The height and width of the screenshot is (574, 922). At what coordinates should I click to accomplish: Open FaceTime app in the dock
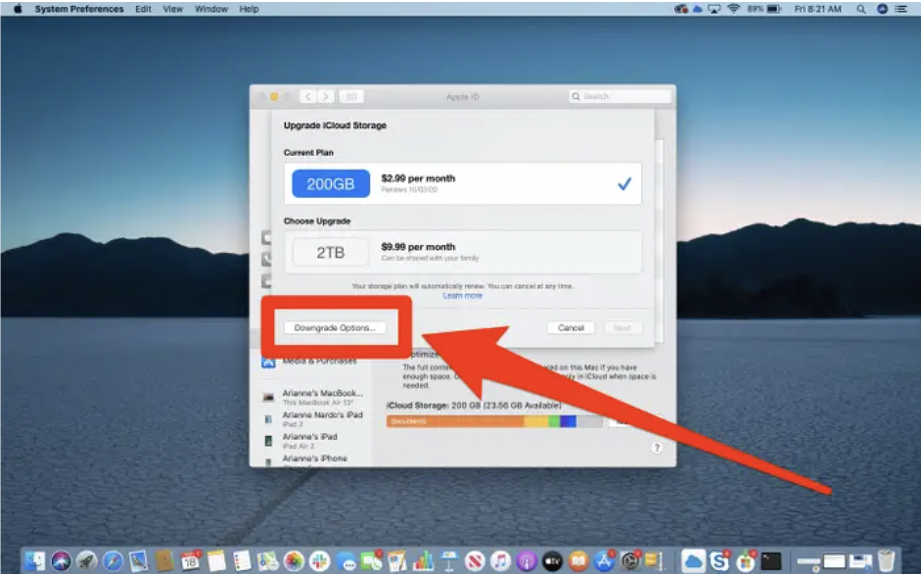point(372,561)
